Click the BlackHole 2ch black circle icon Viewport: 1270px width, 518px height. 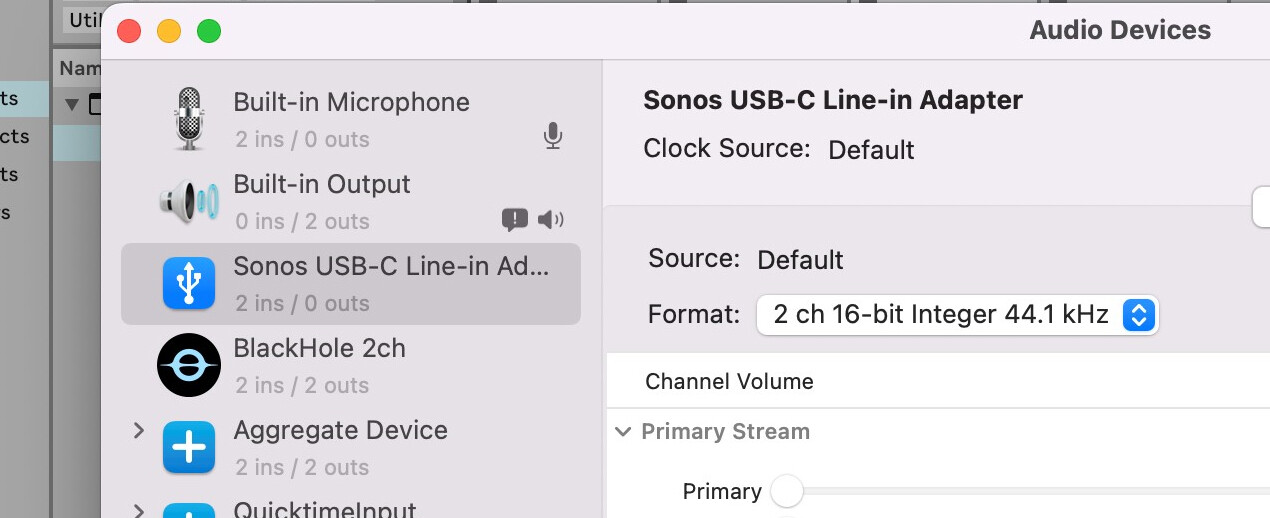pos(188,365)
